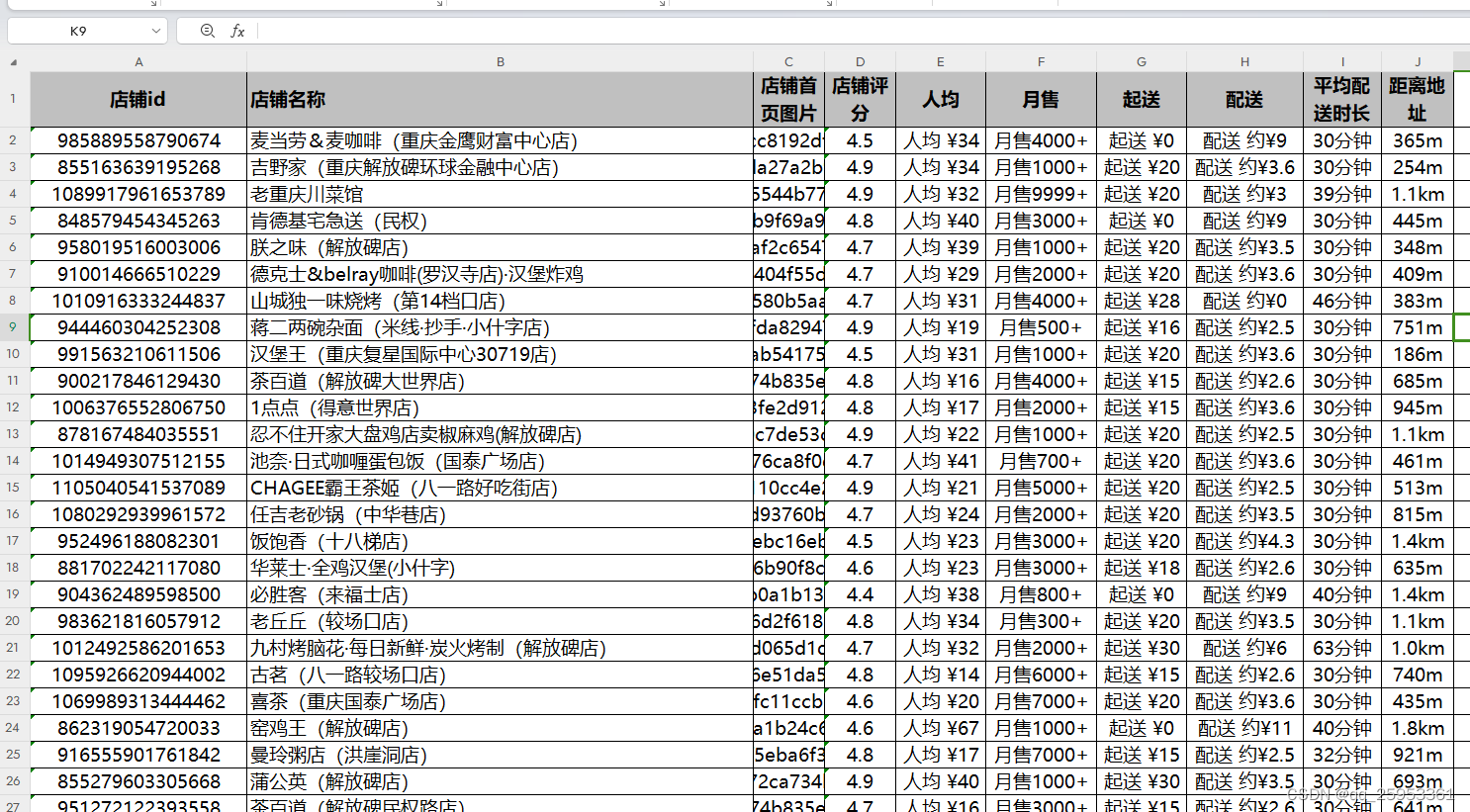Select column D header

[x=861, y=61]
